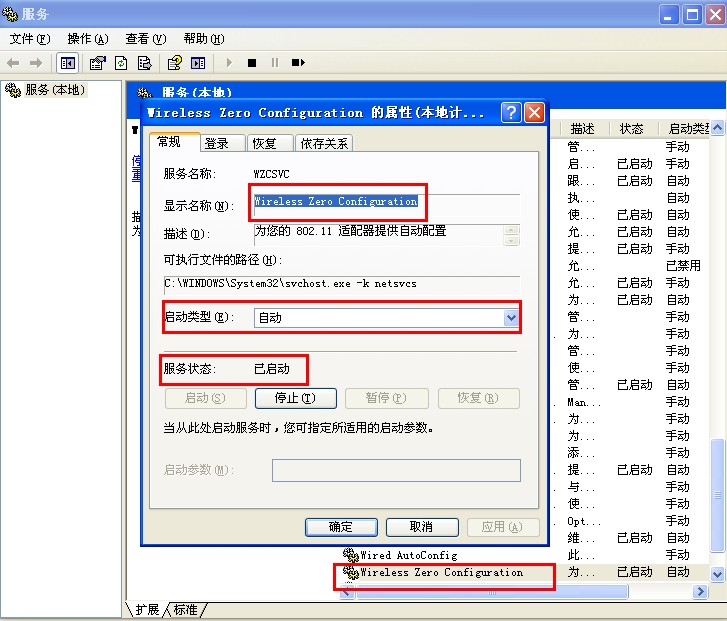Image resolution: width=727 pixels, height=621 pixels.
Task: Click the dialog's question mark help button
Action: 511,112
